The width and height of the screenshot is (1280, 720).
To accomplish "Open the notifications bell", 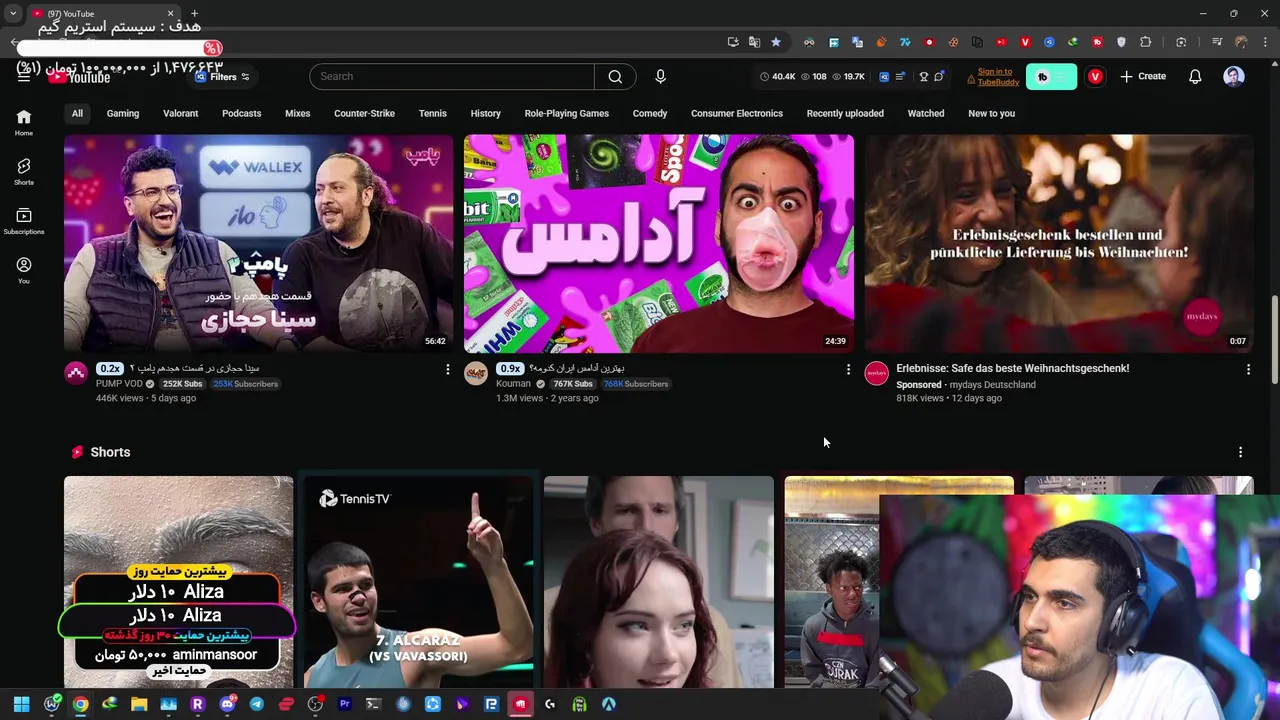I will (x=1195, y=76).
